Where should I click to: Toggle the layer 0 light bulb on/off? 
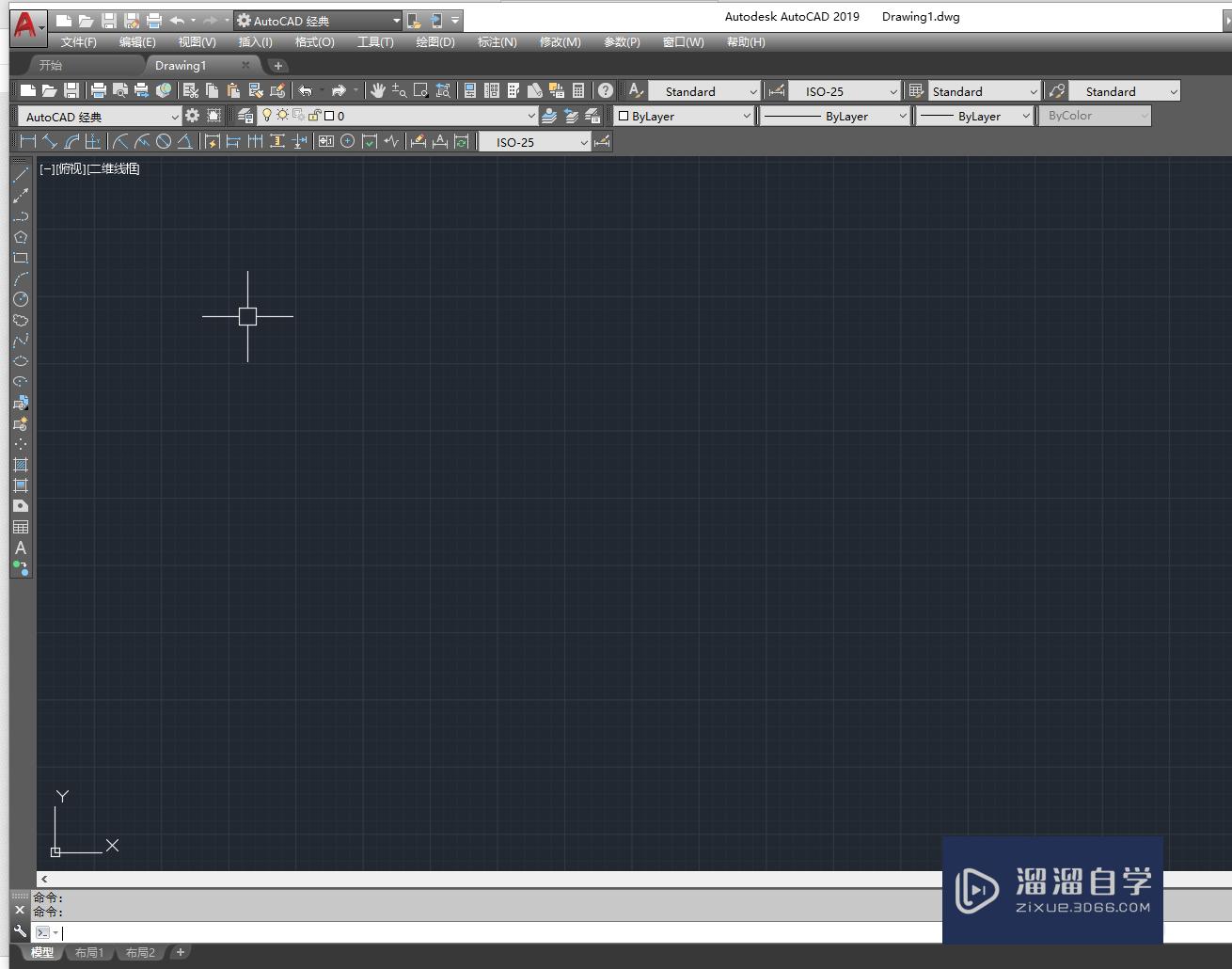pos(267,115)
